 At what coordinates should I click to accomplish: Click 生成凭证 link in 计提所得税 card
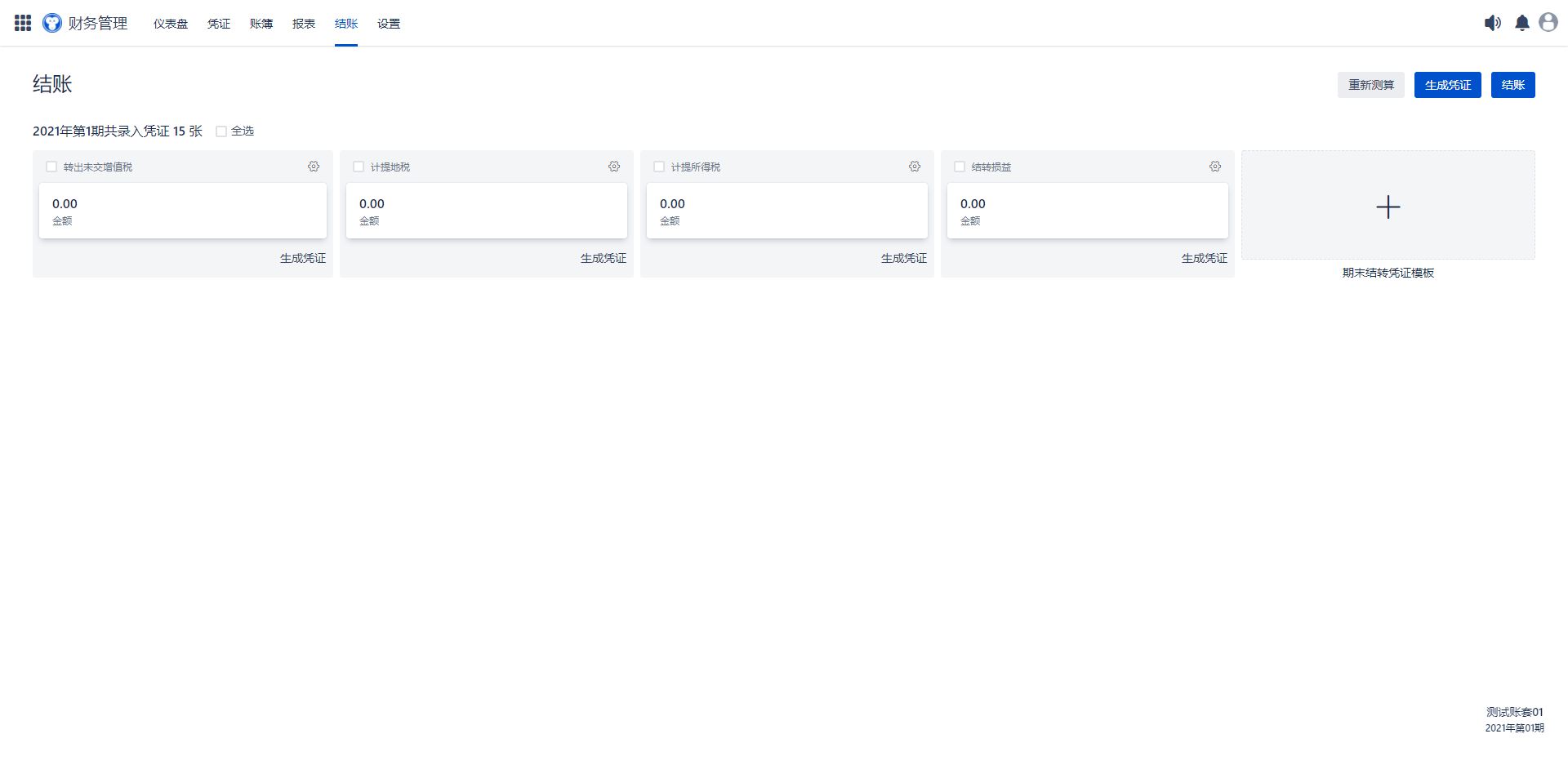coord(904,258)
